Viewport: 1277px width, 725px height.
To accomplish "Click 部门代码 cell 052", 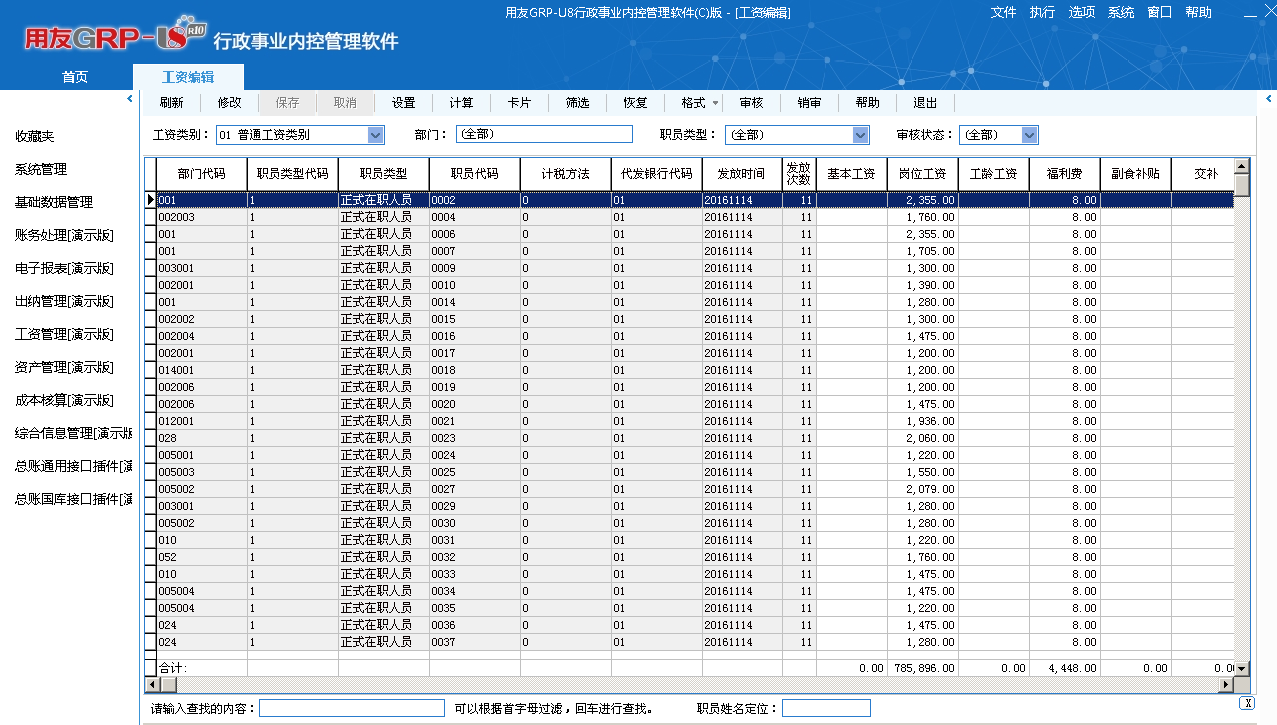I will 202,557.
